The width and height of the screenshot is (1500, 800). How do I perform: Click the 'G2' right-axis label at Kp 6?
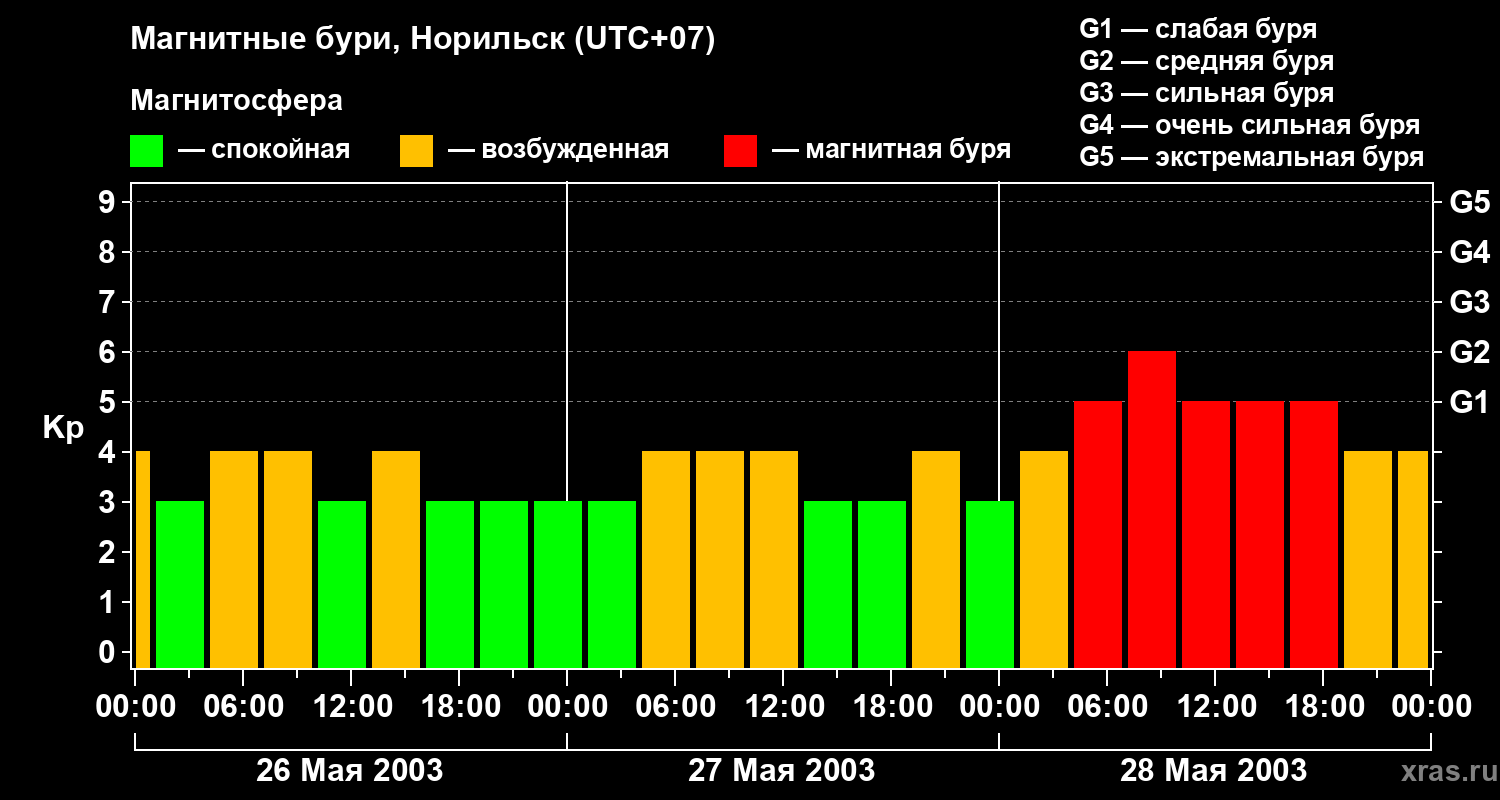point(1469,353)
